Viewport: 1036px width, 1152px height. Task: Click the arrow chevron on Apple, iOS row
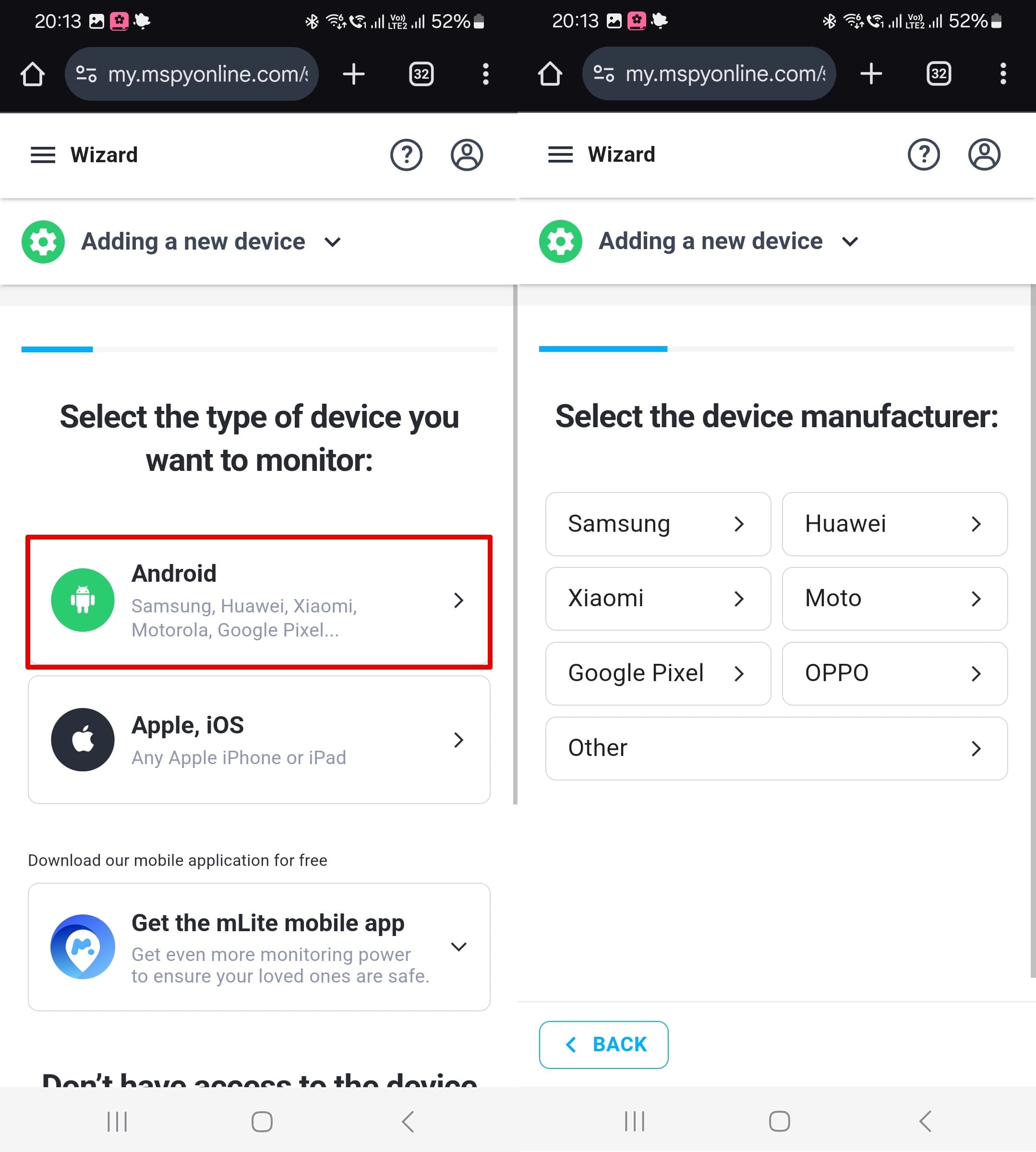pos(459,739)
